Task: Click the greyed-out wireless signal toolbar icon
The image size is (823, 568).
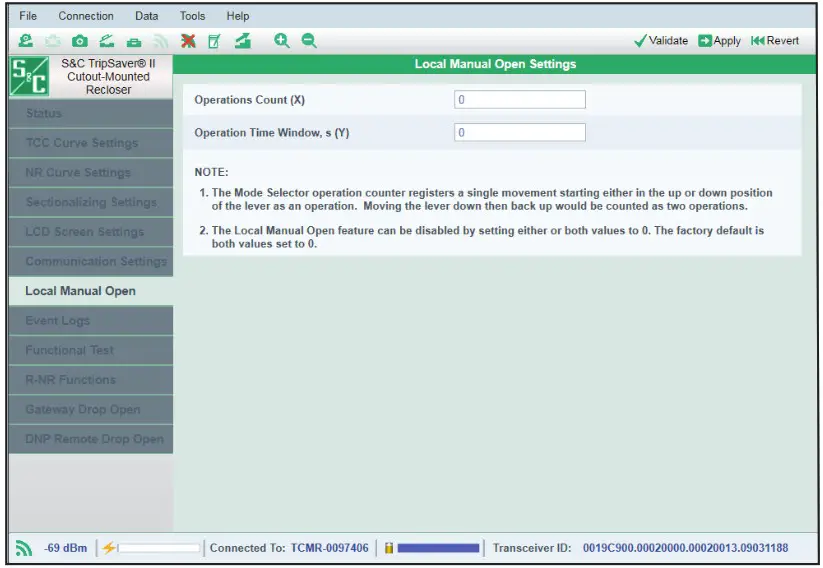Action: point(161,41)
